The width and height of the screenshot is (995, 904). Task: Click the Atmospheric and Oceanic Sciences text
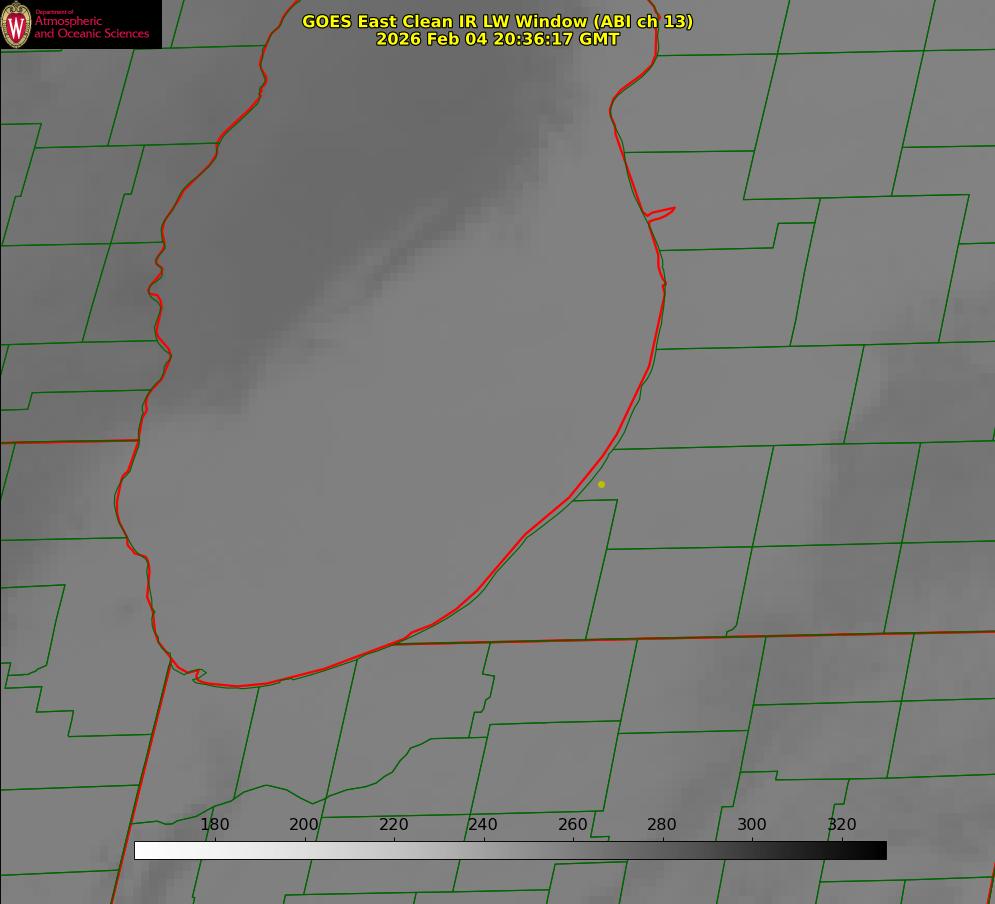coord(91,27)
